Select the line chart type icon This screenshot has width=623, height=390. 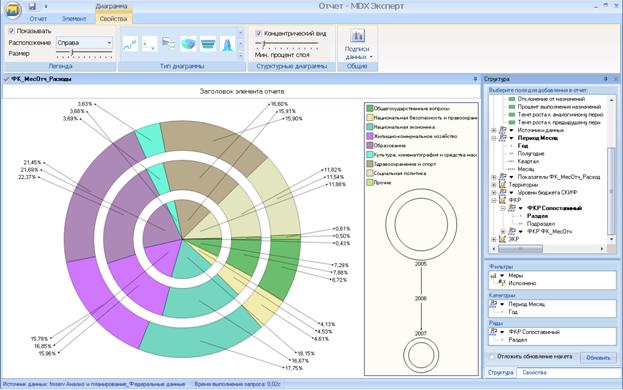[130, 44]
